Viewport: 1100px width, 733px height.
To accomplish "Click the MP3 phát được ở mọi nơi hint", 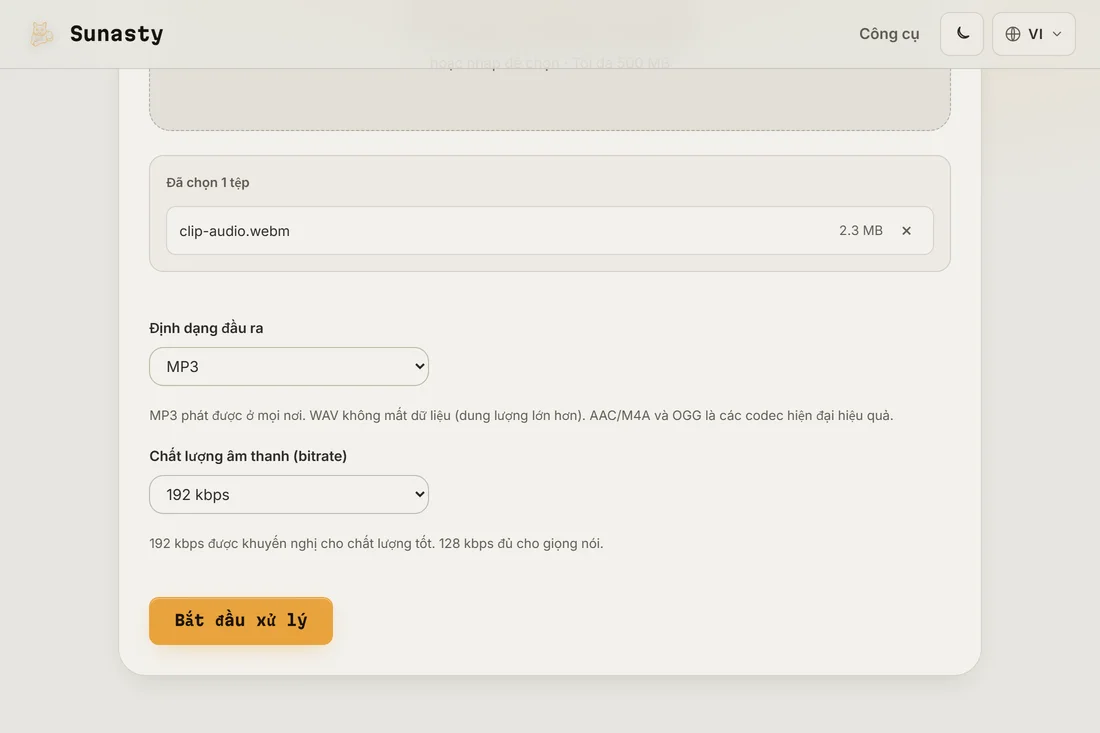I will tap(521, 415).
